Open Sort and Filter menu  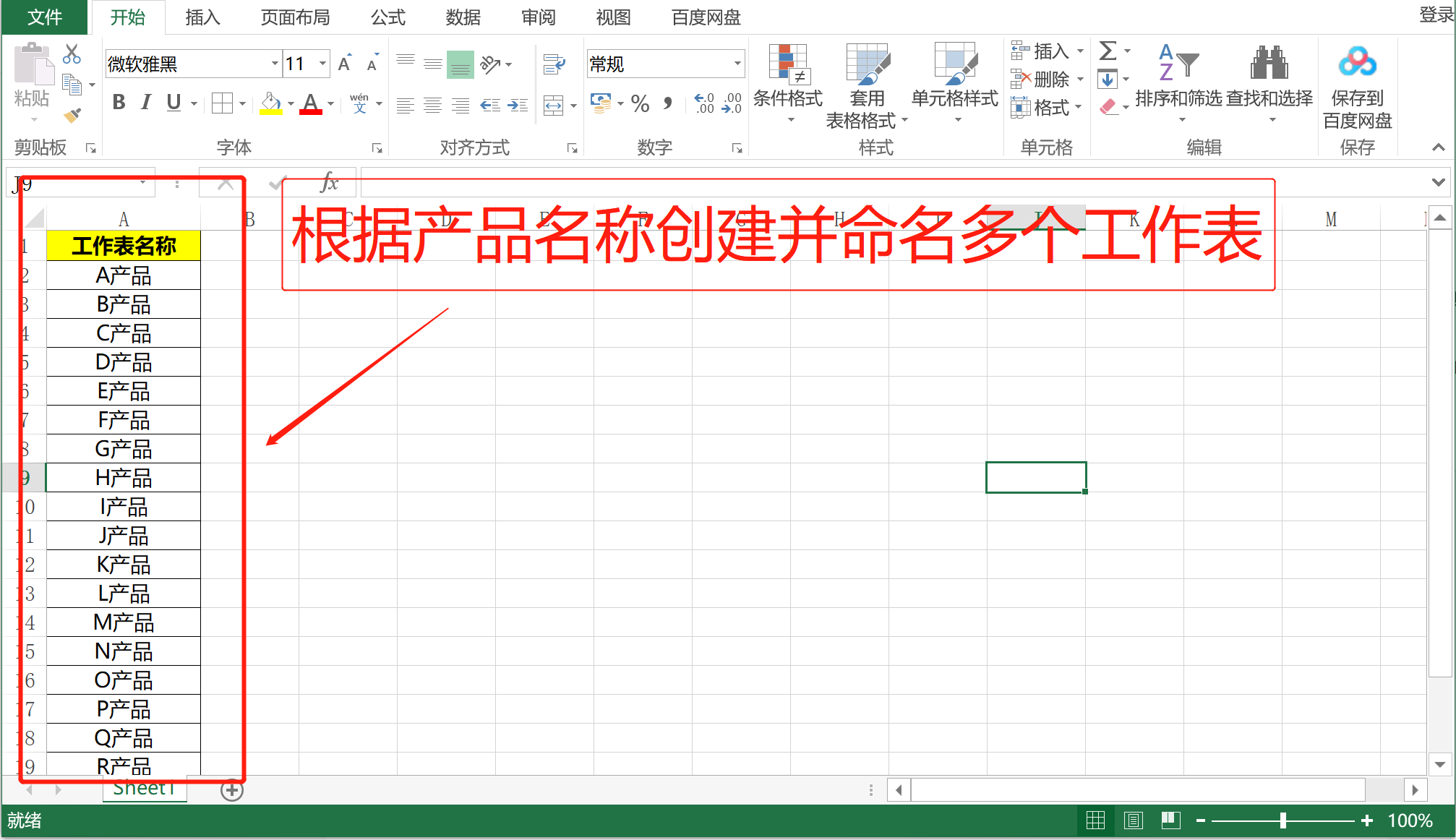[1179, 84]
